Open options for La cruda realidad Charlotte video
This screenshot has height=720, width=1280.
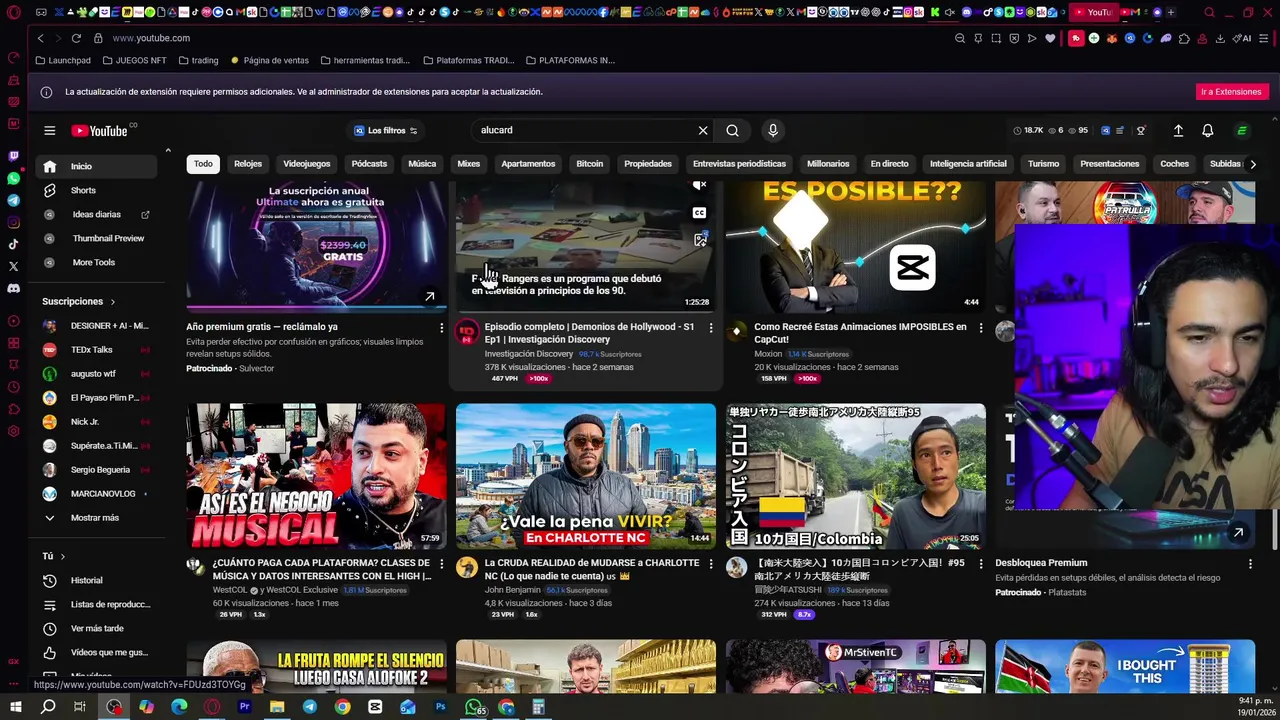[711, 563]
